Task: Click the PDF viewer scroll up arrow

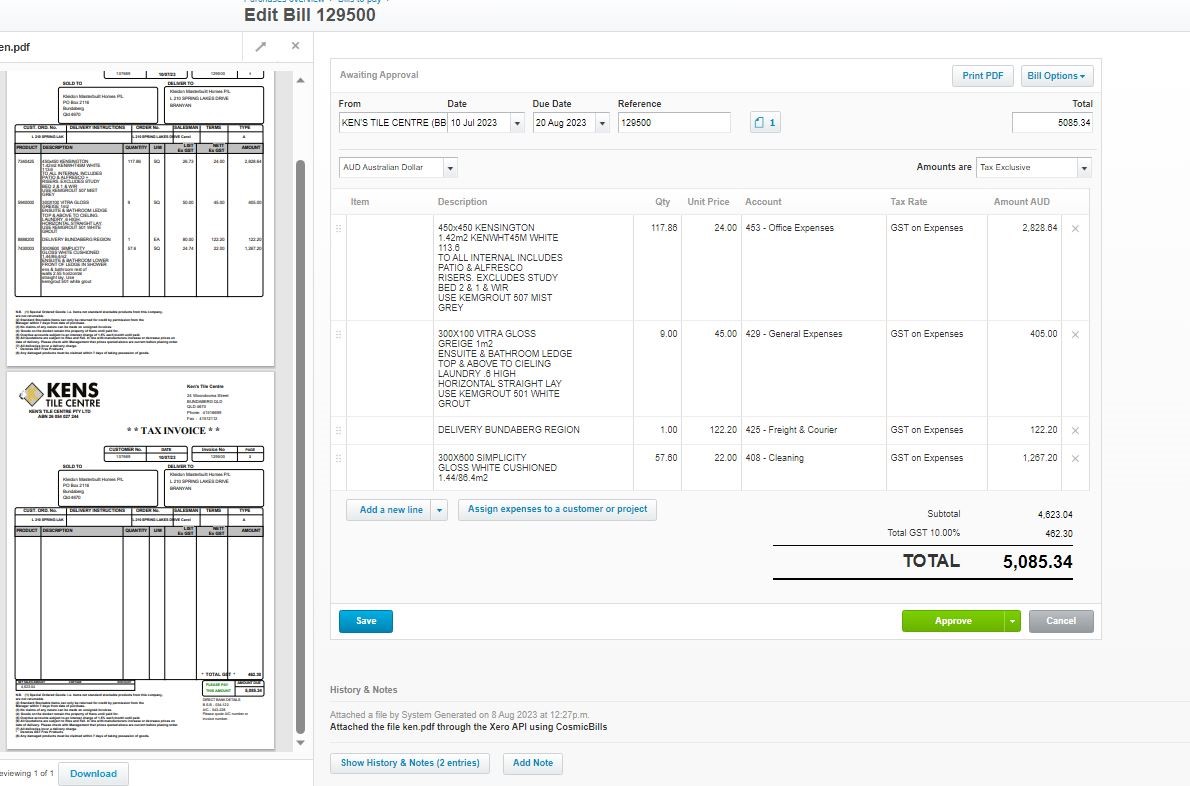Action: click(x=301, y=80)
